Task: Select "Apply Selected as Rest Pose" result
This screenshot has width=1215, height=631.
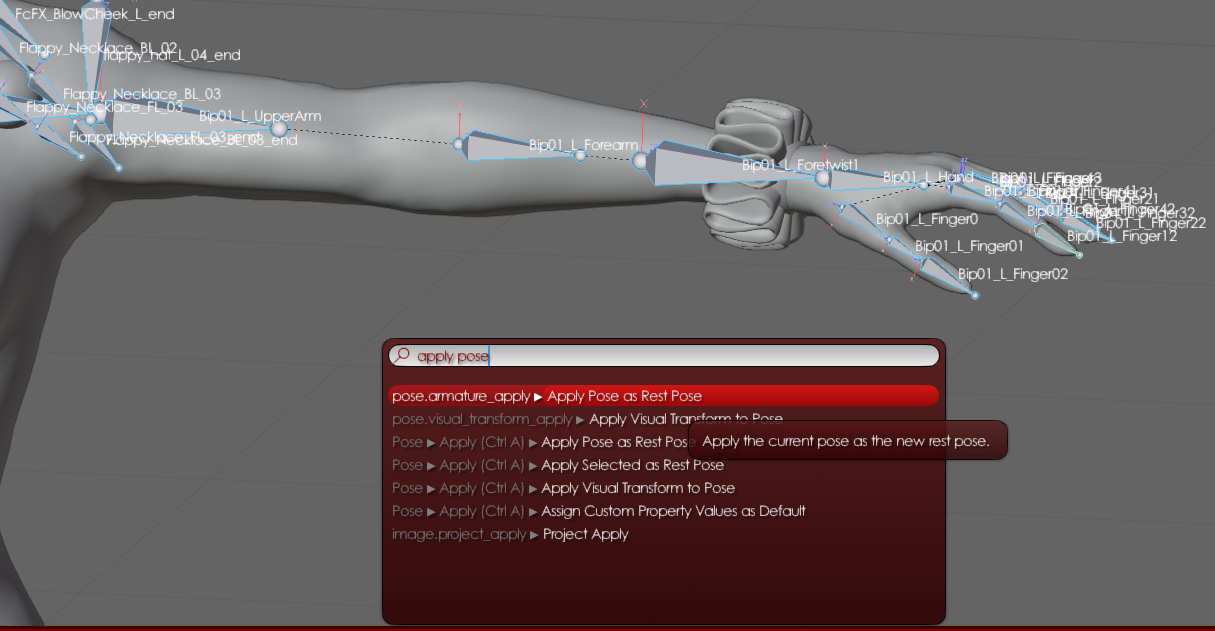Action: [558, 465]
